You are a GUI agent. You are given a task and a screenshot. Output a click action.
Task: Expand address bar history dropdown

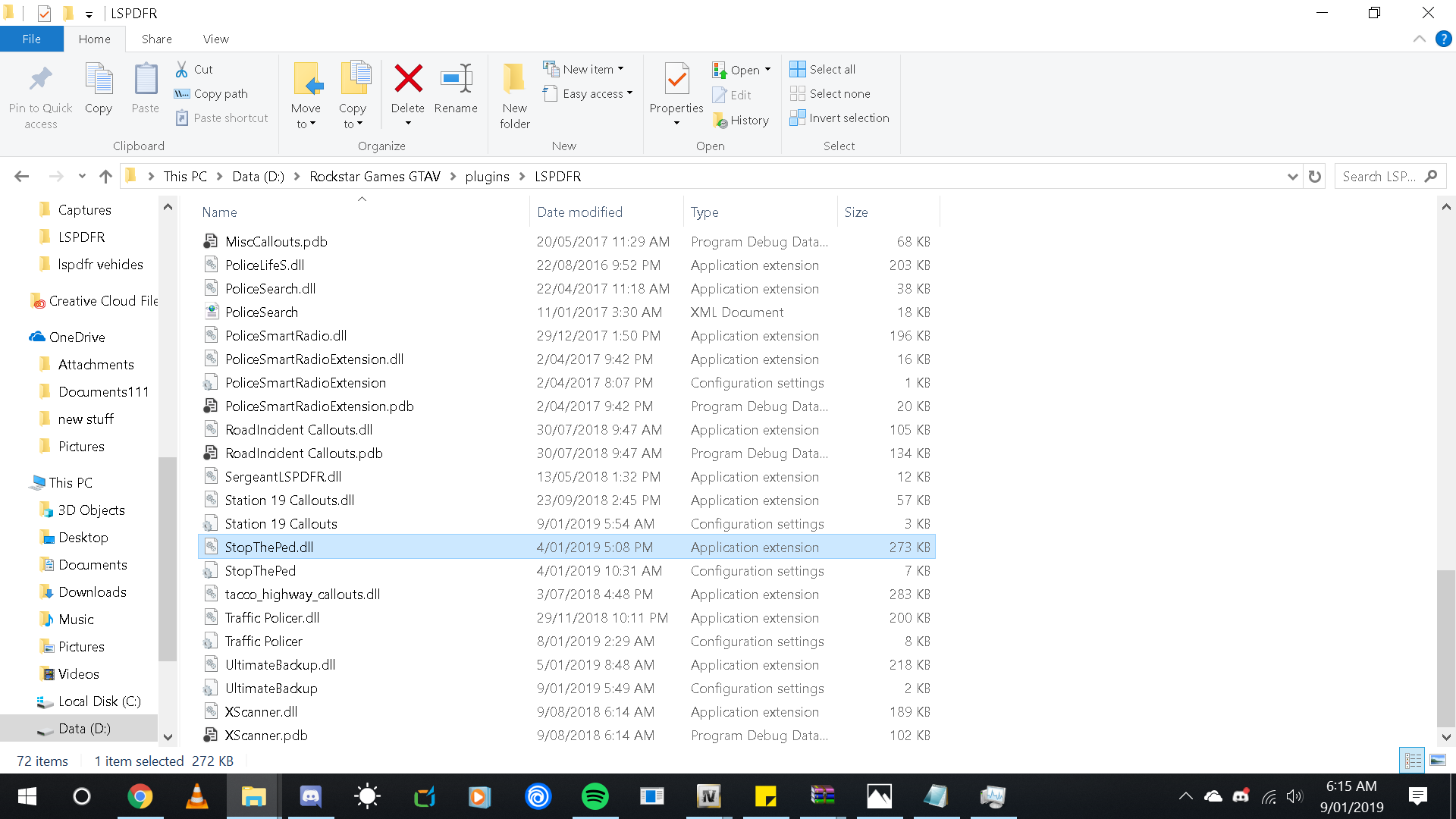coord(1292,177)
